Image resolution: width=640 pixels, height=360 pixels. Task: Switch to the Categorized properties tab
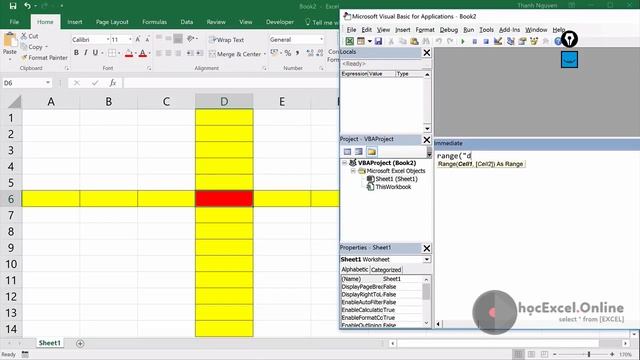pos(386,270)
